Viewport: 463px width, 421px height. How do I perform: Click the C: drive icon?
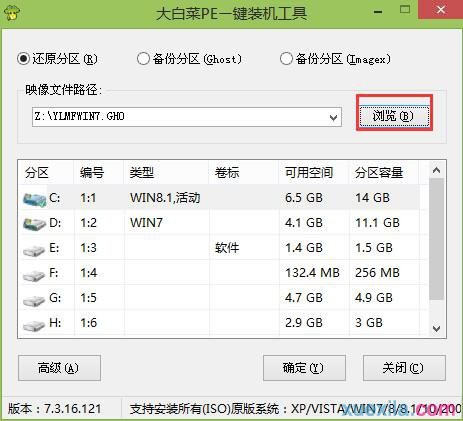34,199
